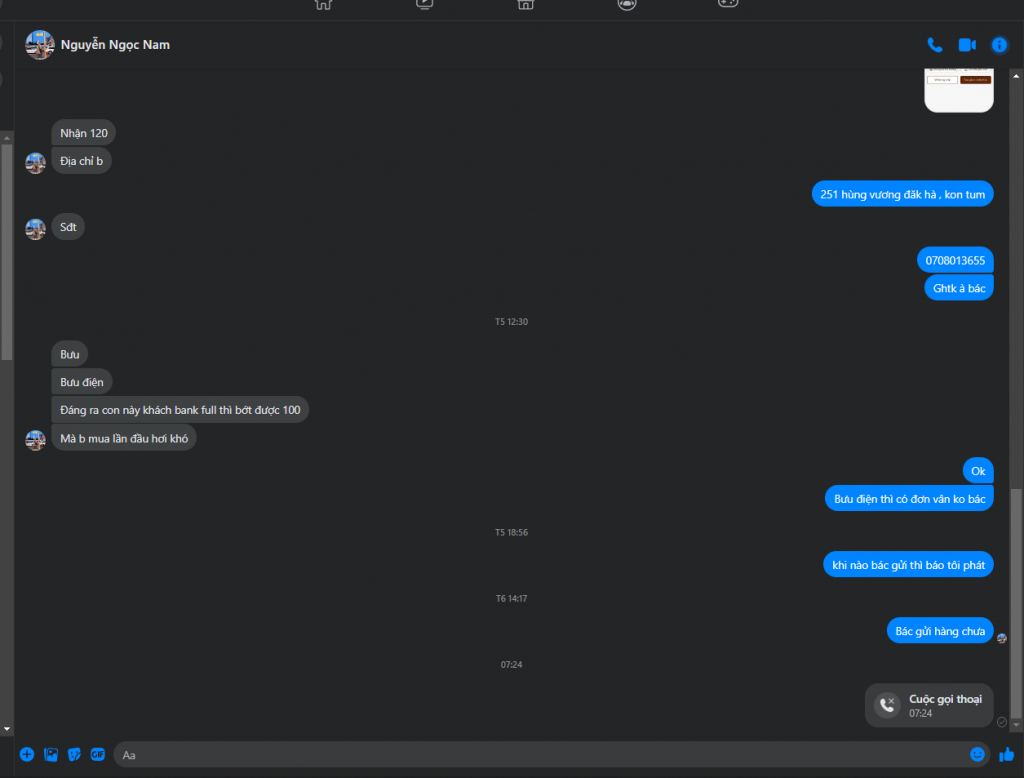Click Nguyễn Ngọc Nam header avatar
The image size is (1024, 778).
(40, 45)
